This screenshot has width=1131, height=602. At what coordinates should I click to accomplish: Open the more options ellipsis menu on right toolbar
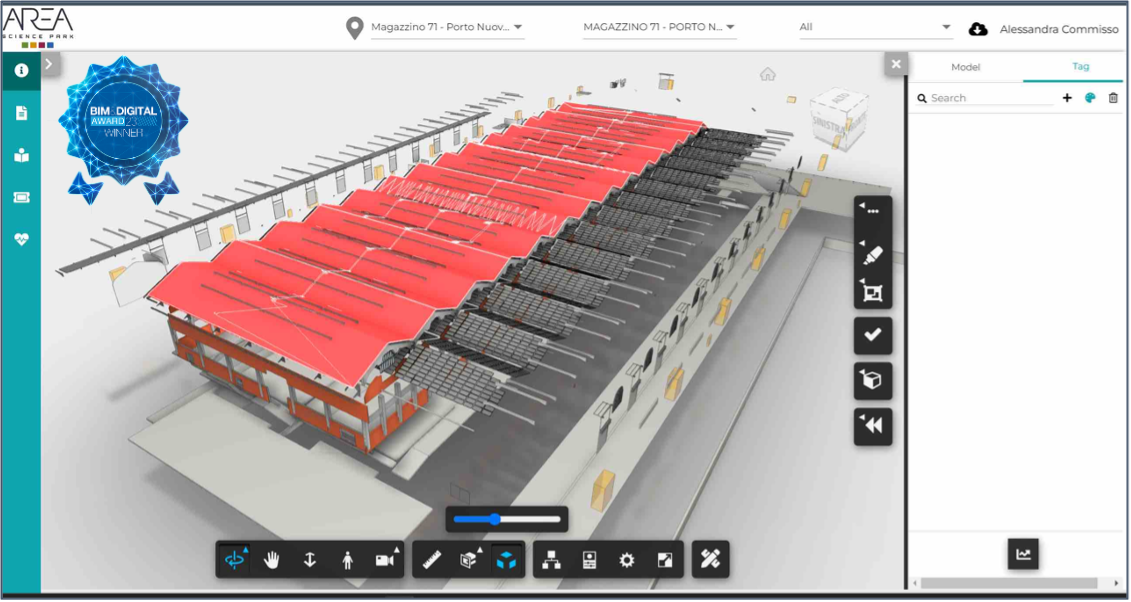point(872,208)
